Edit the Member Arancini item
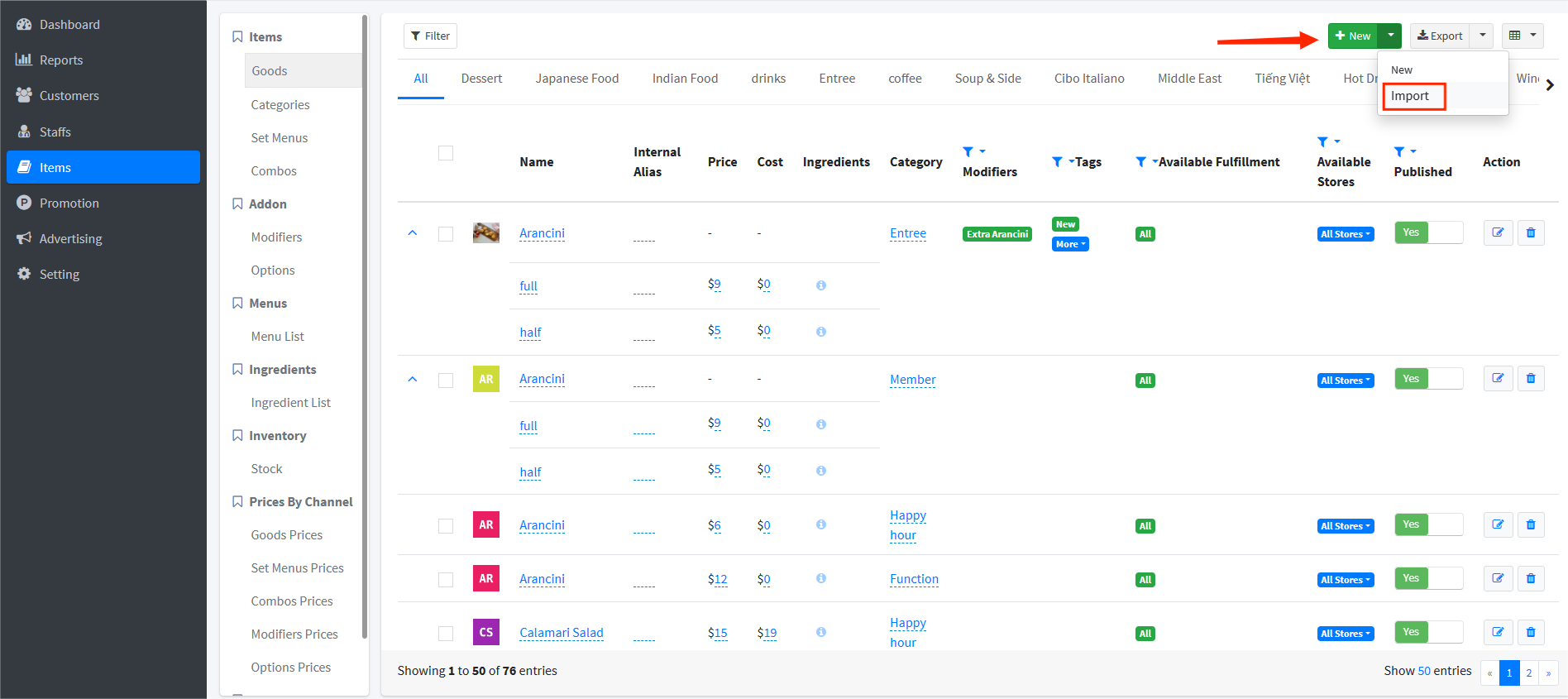The image size is (1568, 699). click(x=1498, y=378)
